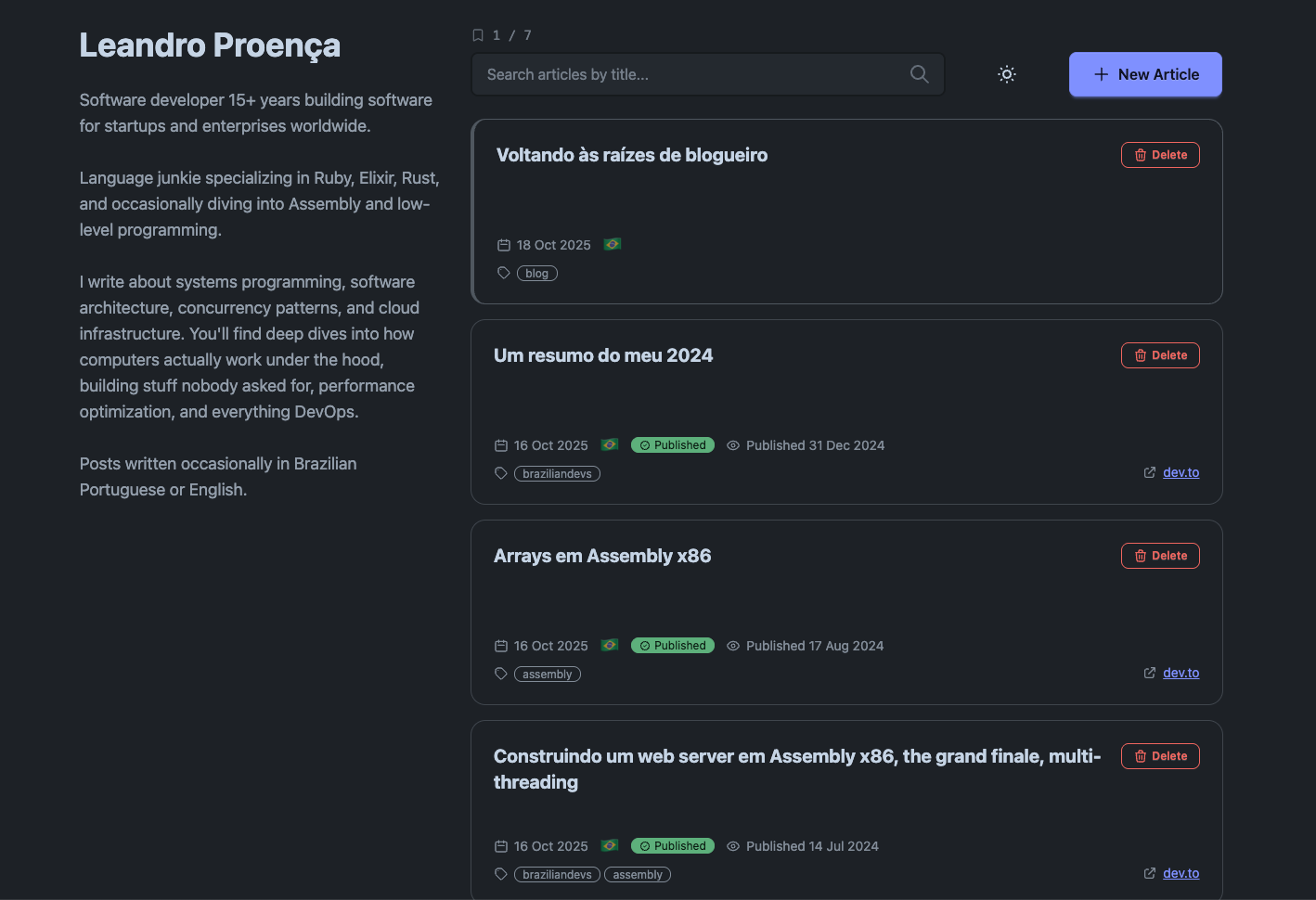Delete the Voltando às raízes de blogueiro article
Image resolution: width=1316 pixels, height=900 pixels.
[1160, 155]
